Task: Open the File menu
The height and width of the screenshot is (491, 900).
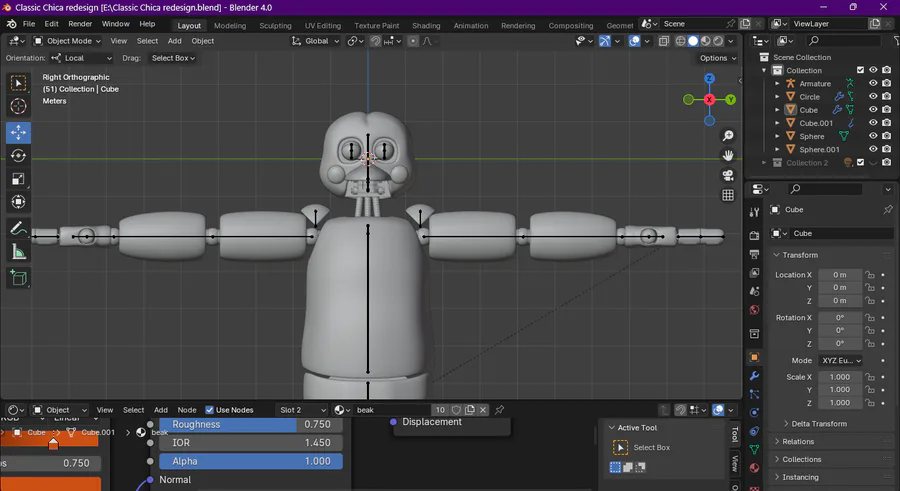Action: [x=29, y=24]
